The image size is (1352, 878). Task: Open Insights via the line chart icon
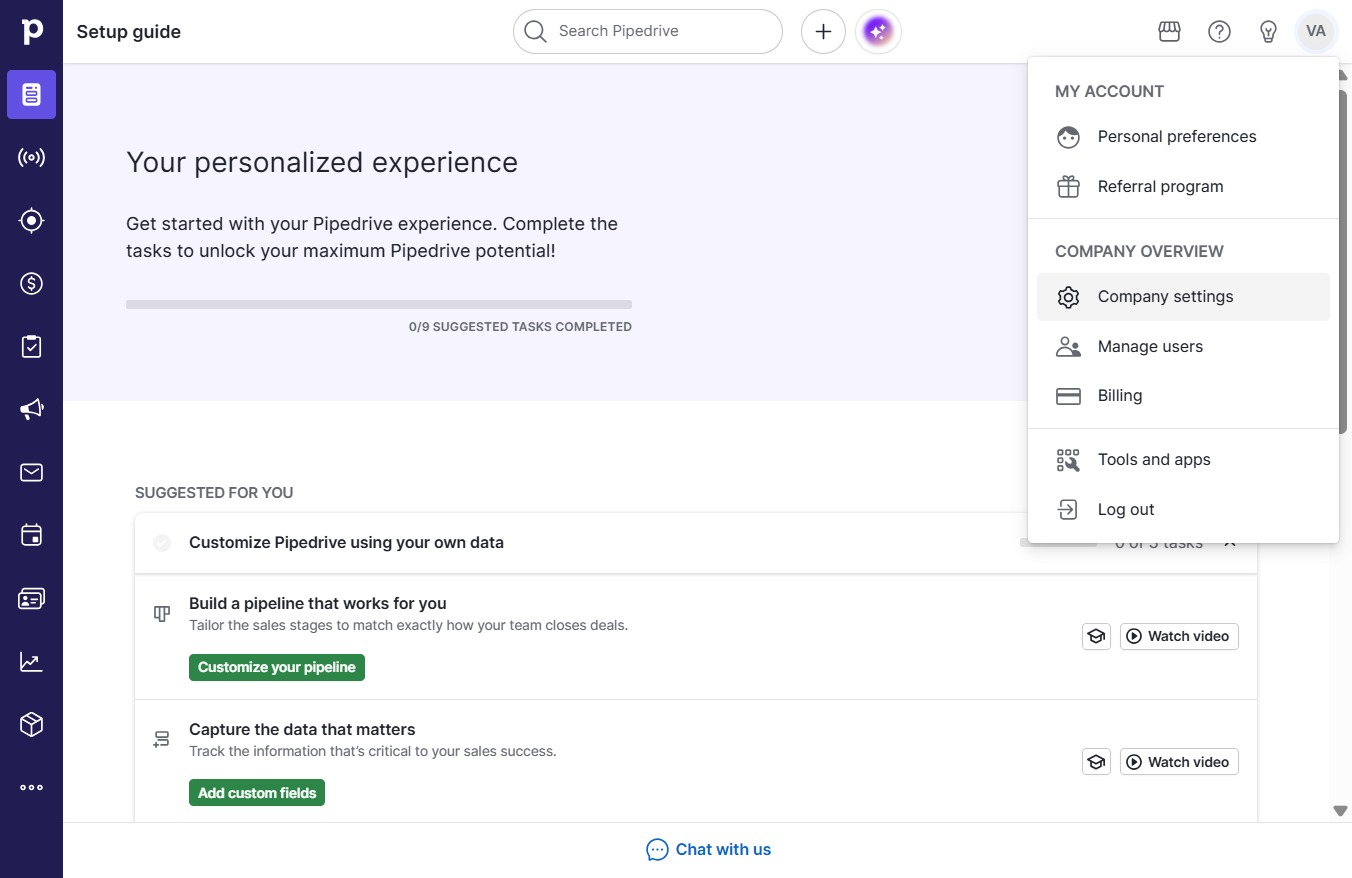point(31,662)
